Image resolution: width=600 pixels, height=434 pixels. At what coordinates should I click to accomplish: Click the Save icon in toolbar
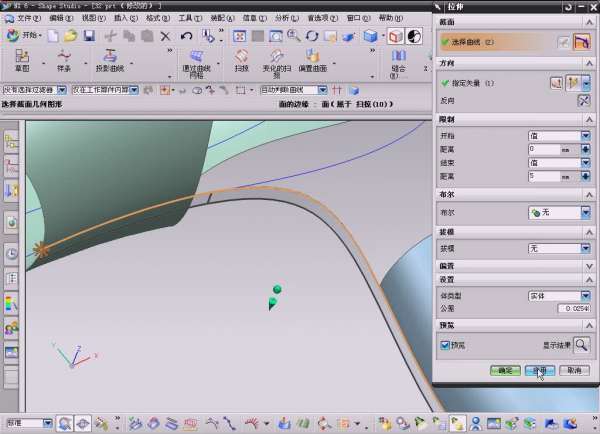tap(89, 36)
